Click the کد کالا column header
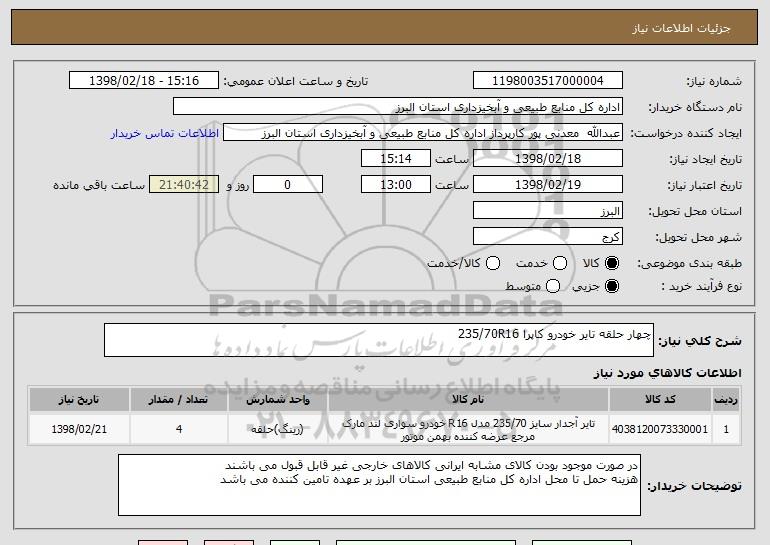This screenshot has width=770, height=545. (660, 399)
